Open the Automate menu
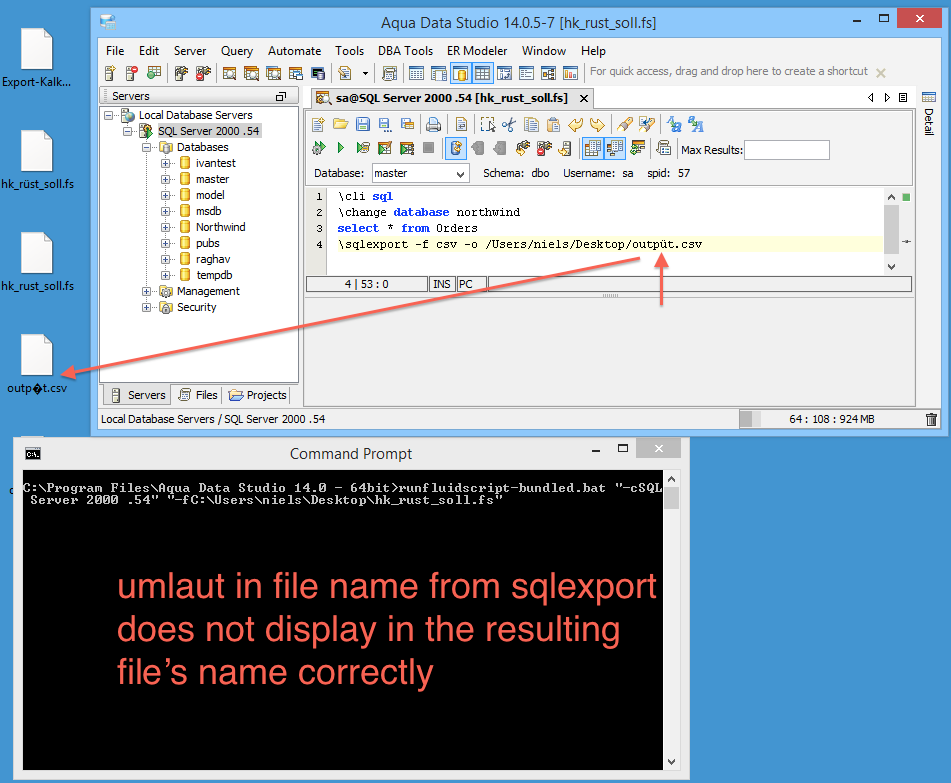Screen dimensions: 951x783 294,51
